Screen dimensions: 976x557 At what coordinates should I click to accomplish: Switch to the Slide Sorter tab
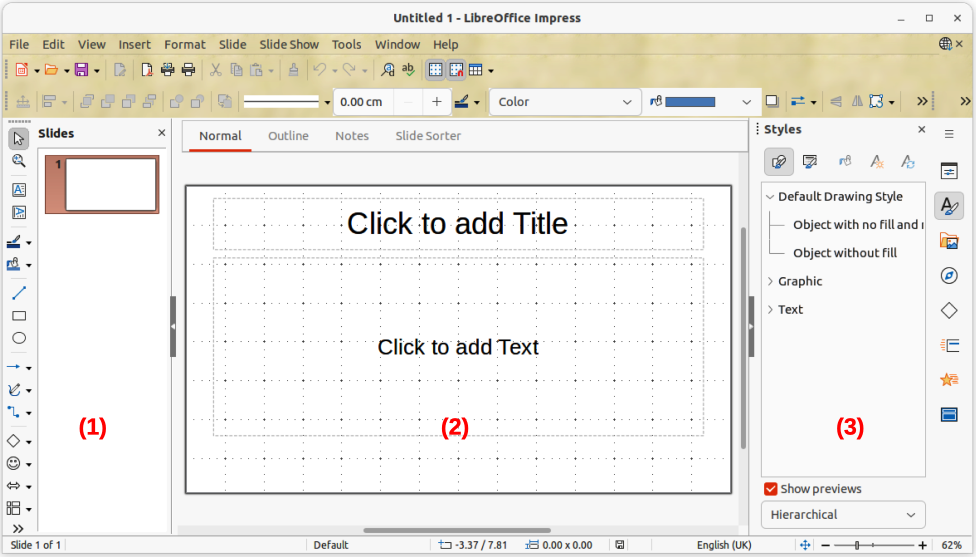(428, 136)
